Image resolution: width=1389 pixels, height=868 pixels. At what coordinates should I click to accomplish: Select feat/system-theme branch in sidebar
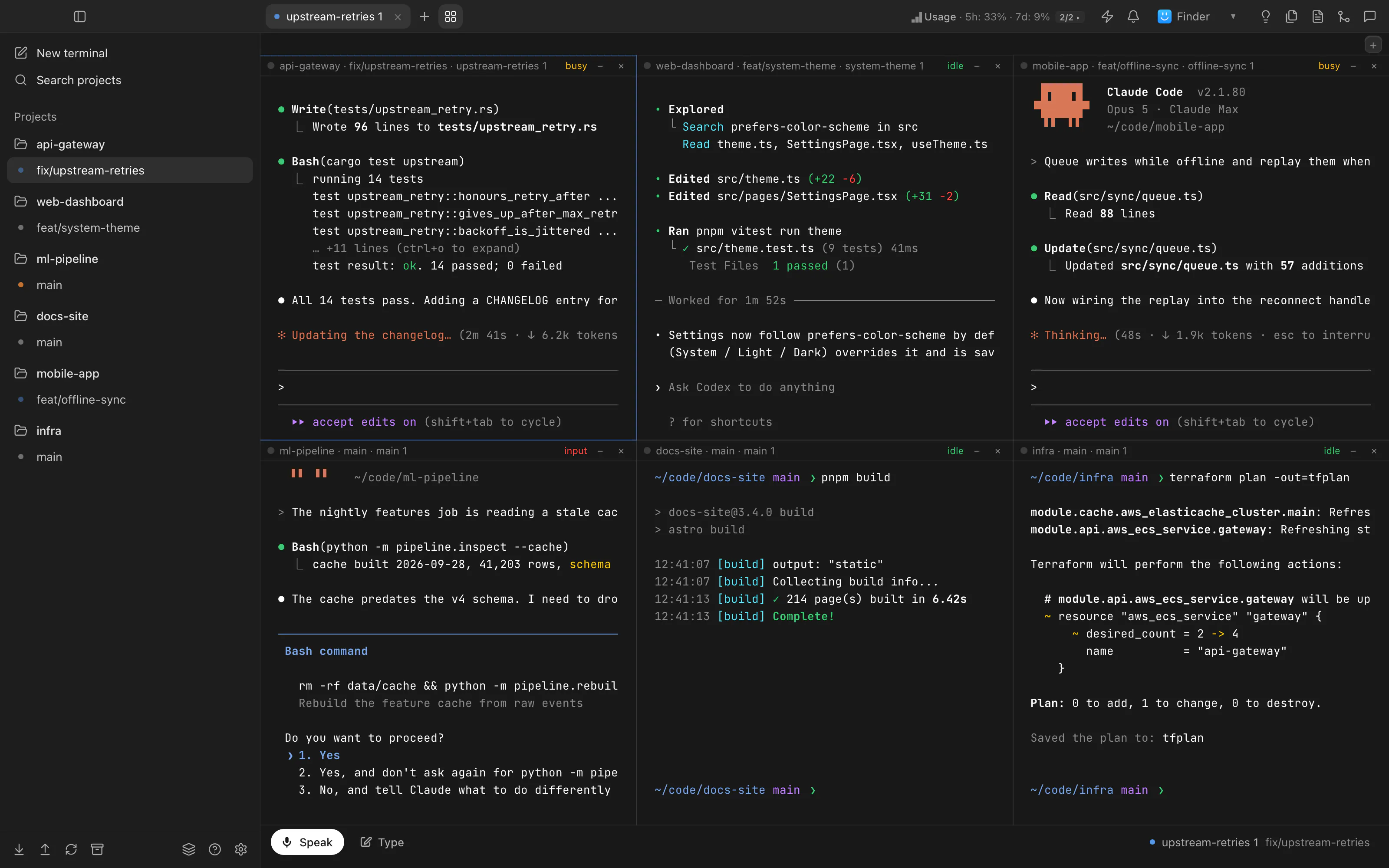130,228
